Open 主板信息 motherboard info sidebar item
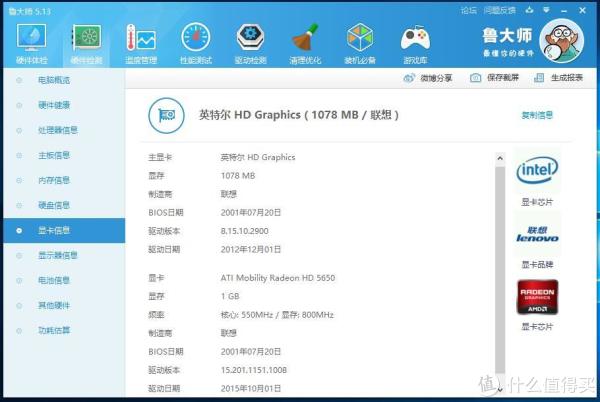Viewport: 600px width, 402px height. pos(54,155)
